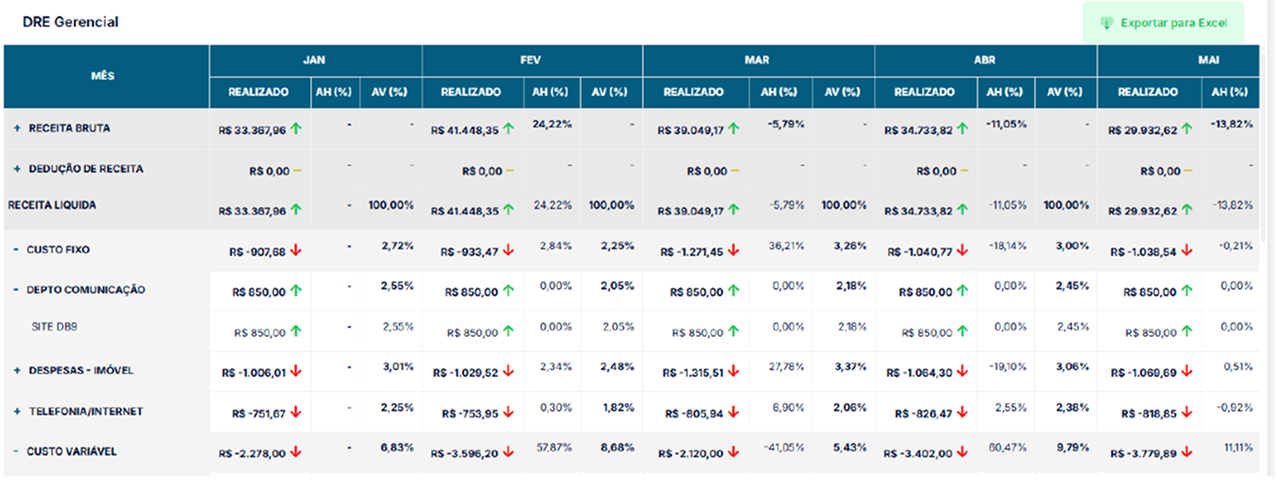Click yellow dash icon in FEV Dedução de Receita
The height and width of the screenshot is (484, 1280).
point(510,171)
